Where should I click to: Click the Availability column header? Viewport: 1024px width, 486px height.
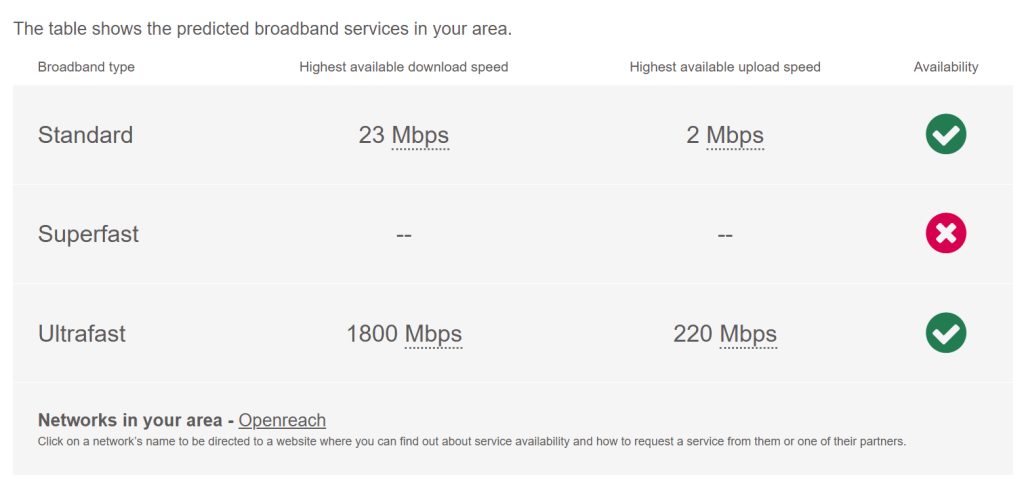946,67
